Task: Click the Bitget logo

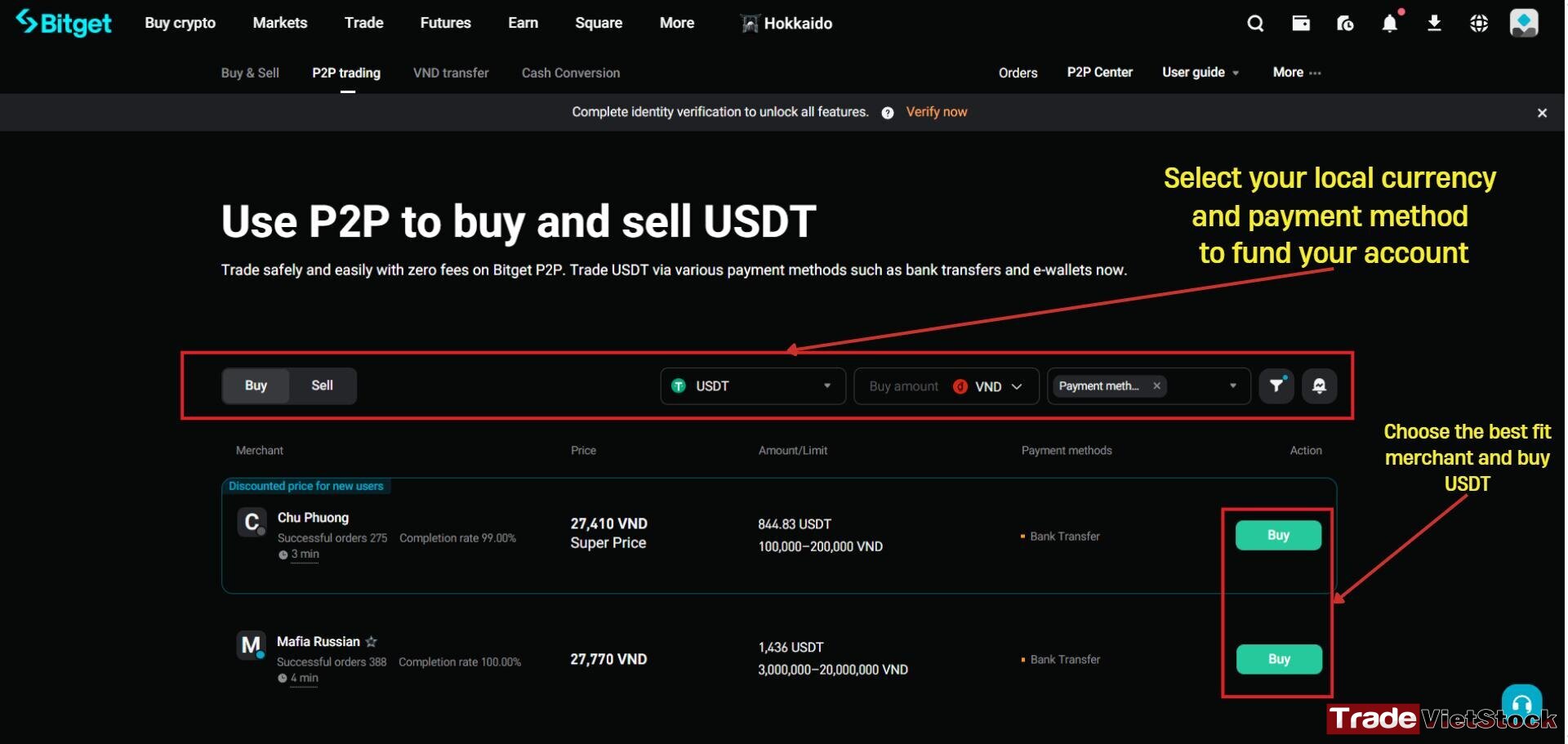Action: click(x=64, y=23)
